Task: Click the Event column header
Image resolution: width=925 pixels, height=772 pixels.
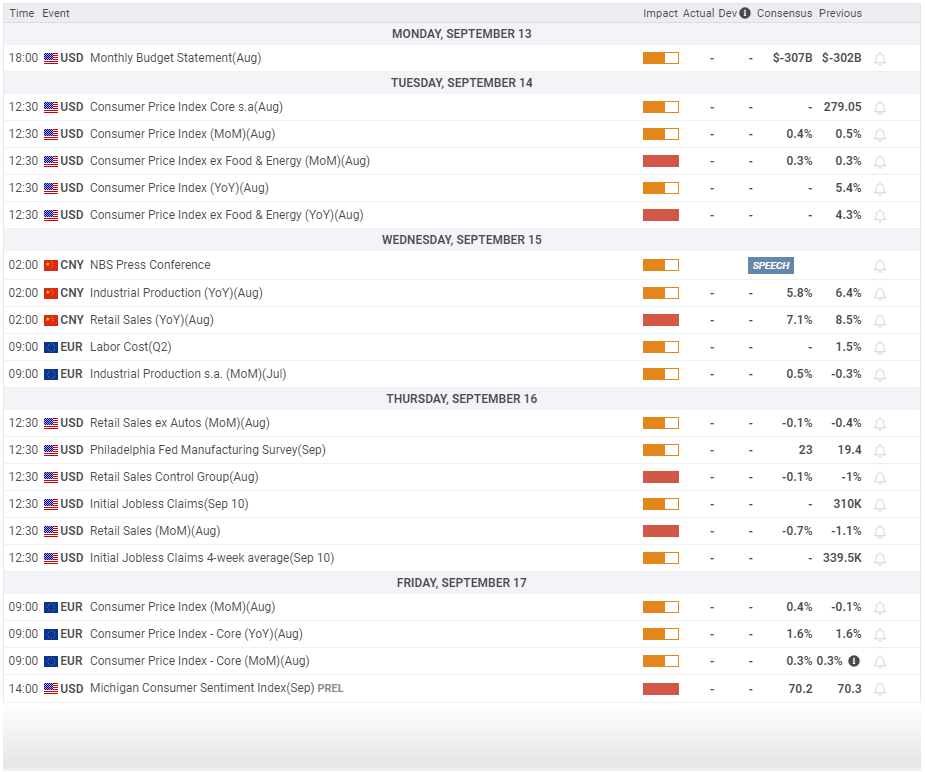Action: [x=55, y=13]
